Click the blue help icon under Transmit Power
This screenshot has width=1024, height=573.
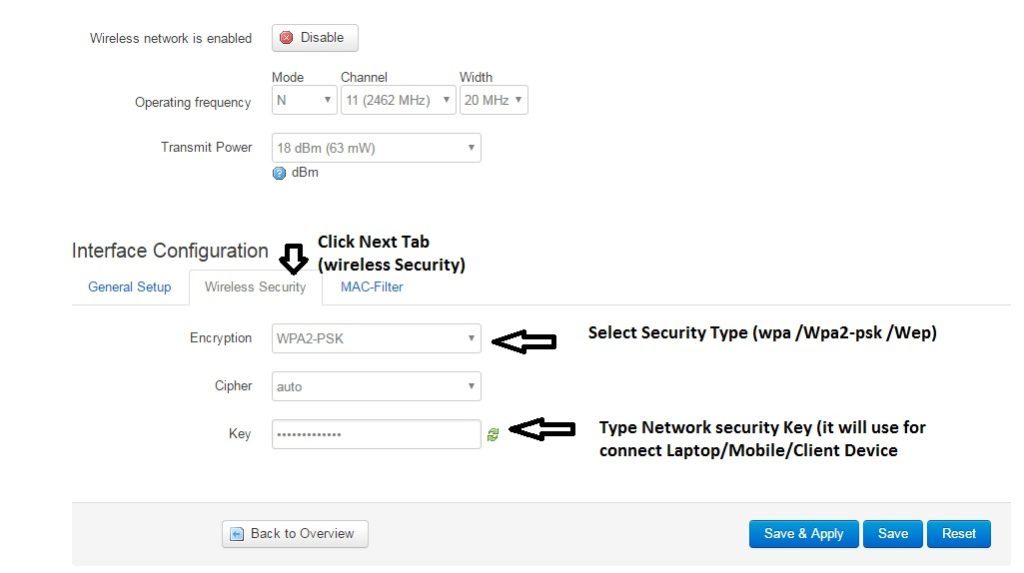click(279, 173)
